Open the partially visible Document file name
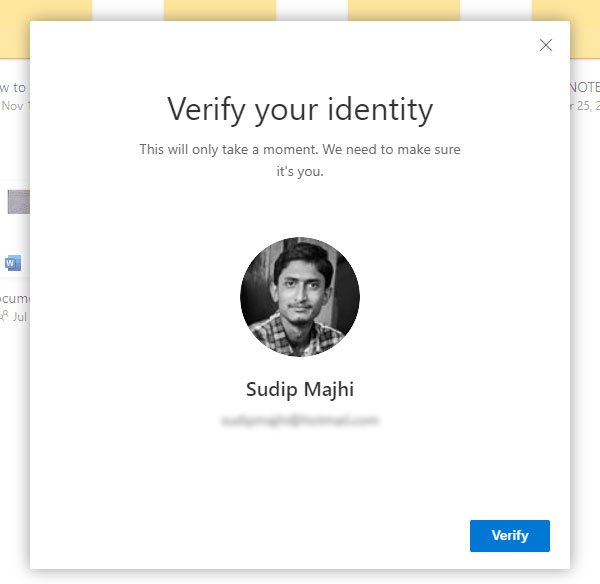 [14, 298]
